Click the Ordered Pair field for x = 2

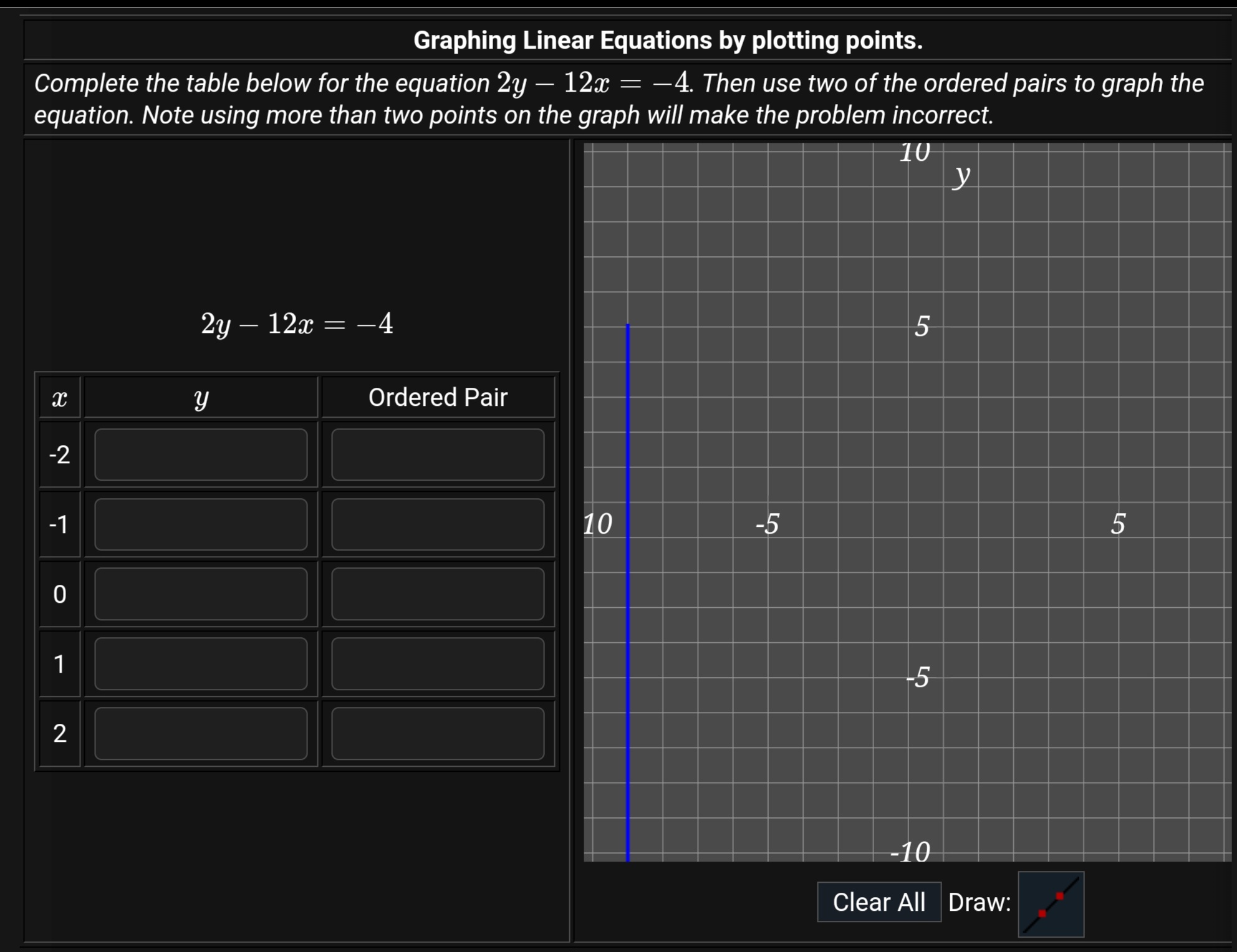pos(438,734)
